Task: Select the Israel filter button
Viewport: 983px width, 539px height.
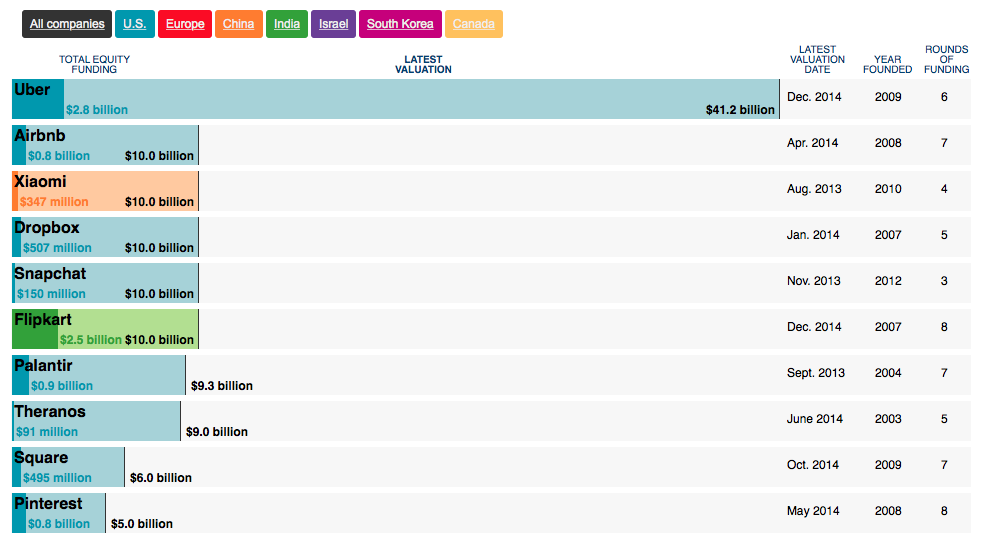Action: click(x=334, y=24)
